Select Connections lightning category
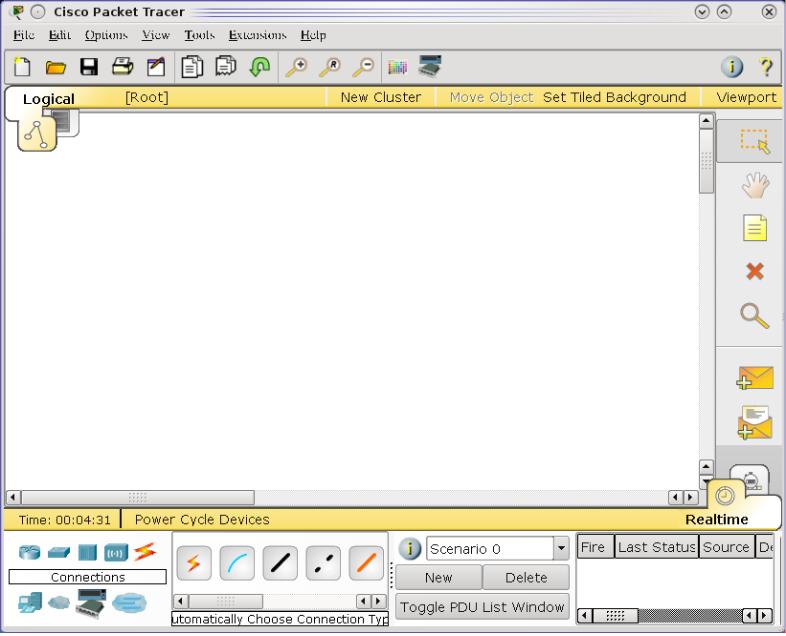786x636 pixels. tap(144, 552)
